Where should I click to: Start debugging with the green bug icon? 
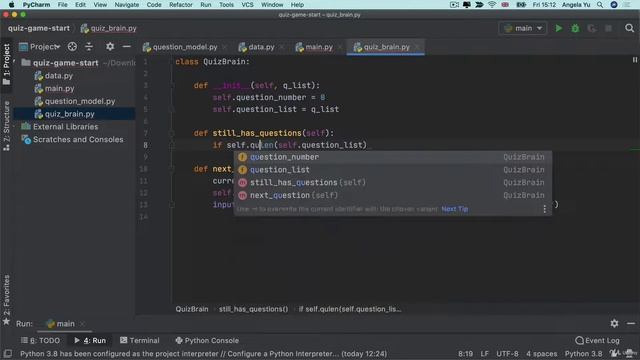tap(575, 28)
